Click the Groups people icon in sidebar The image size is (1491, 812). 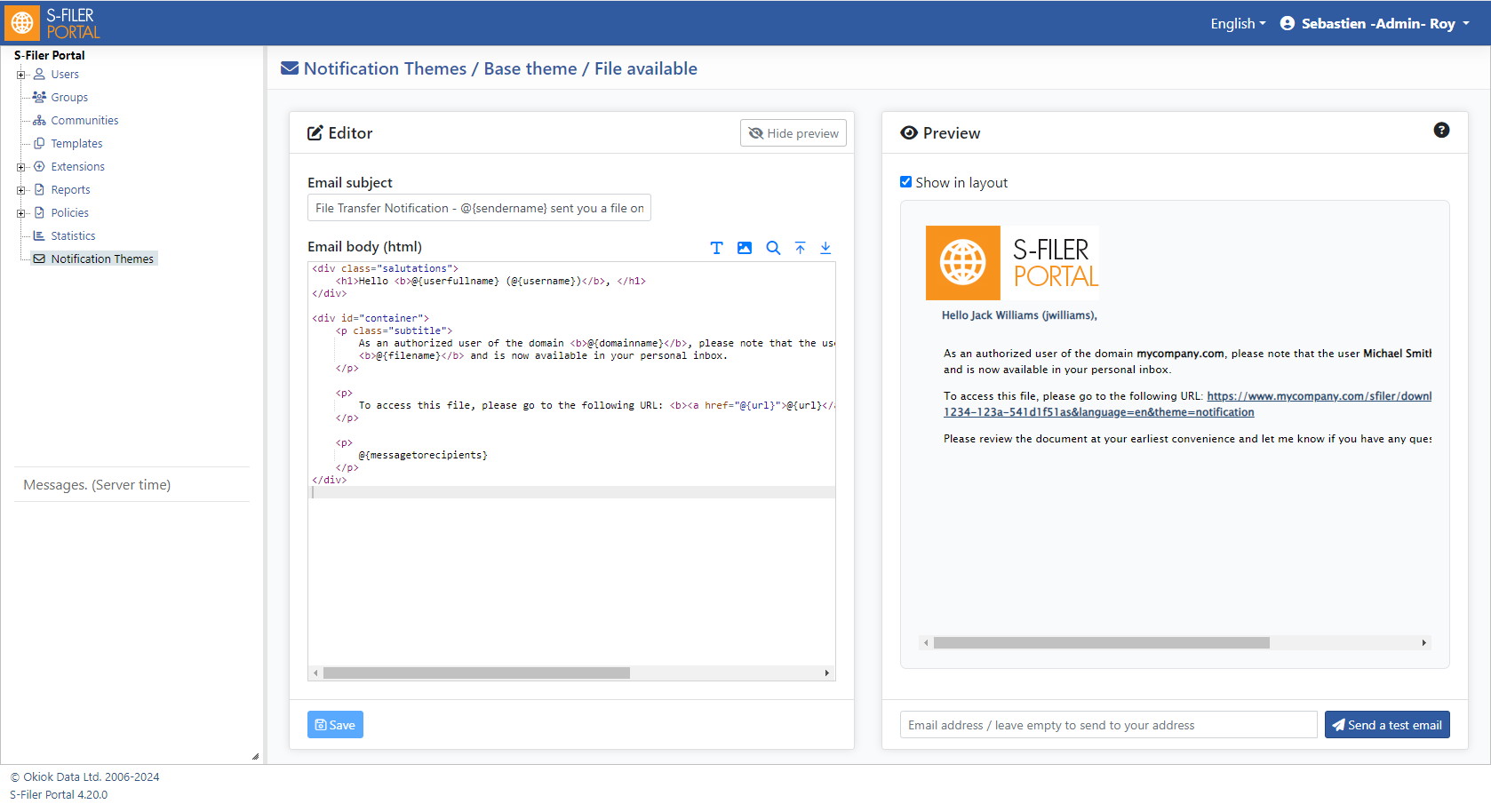tap(39, 97)
